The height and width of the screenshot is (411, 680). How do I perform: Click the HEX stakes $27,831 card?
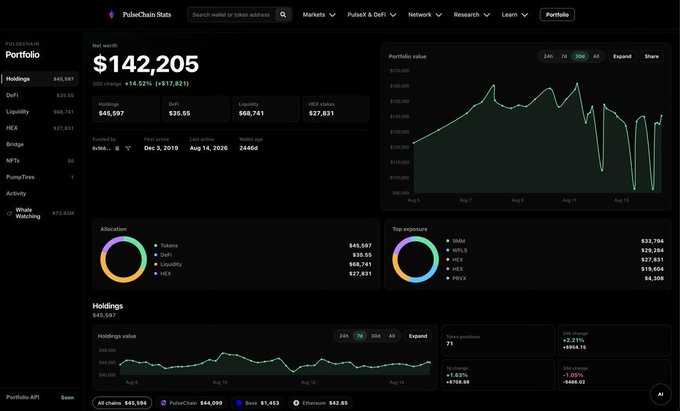coord(336,109)
